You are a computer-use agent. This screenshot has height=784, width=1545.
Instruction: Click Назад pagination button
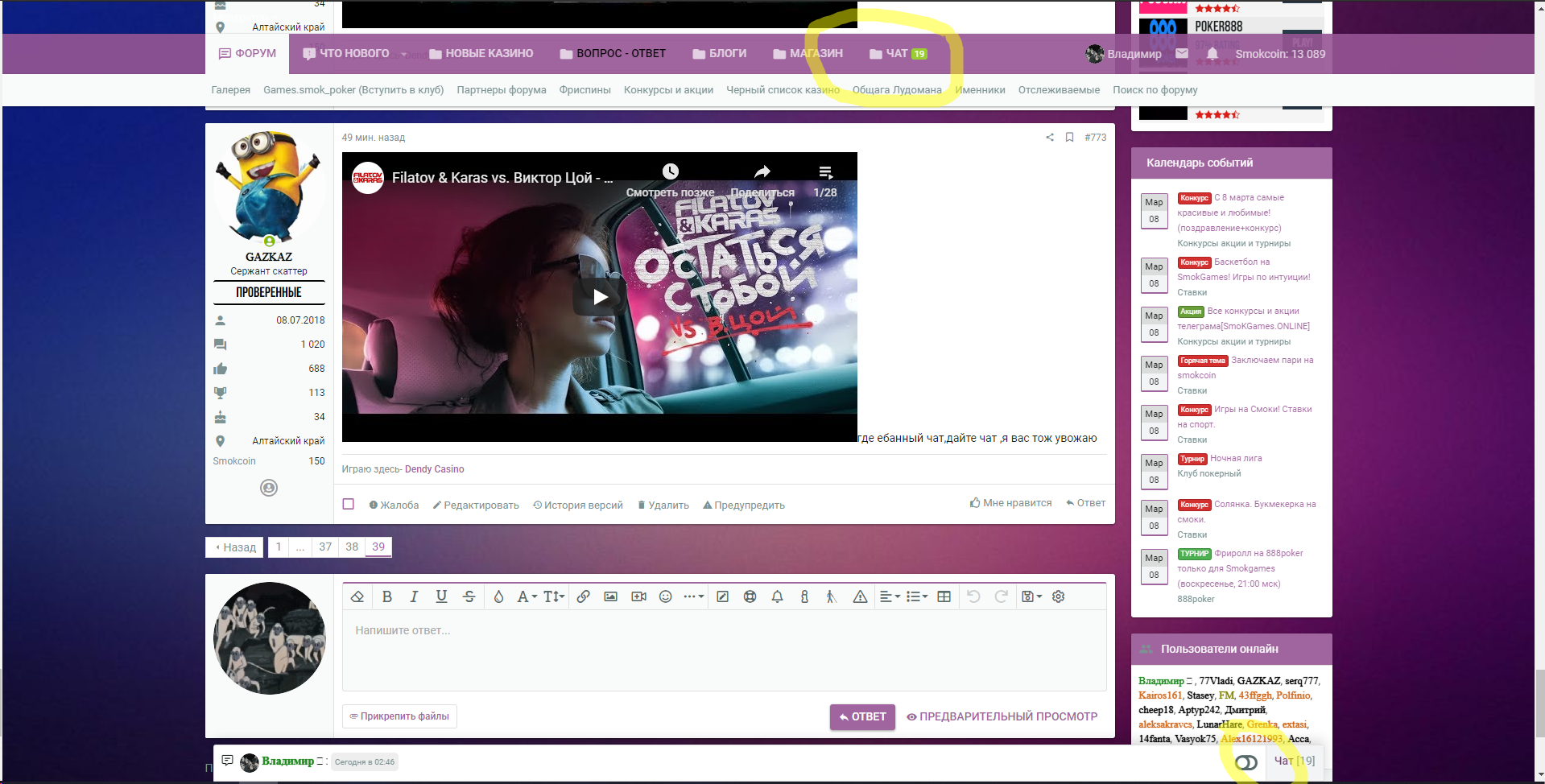pos(234,547)
